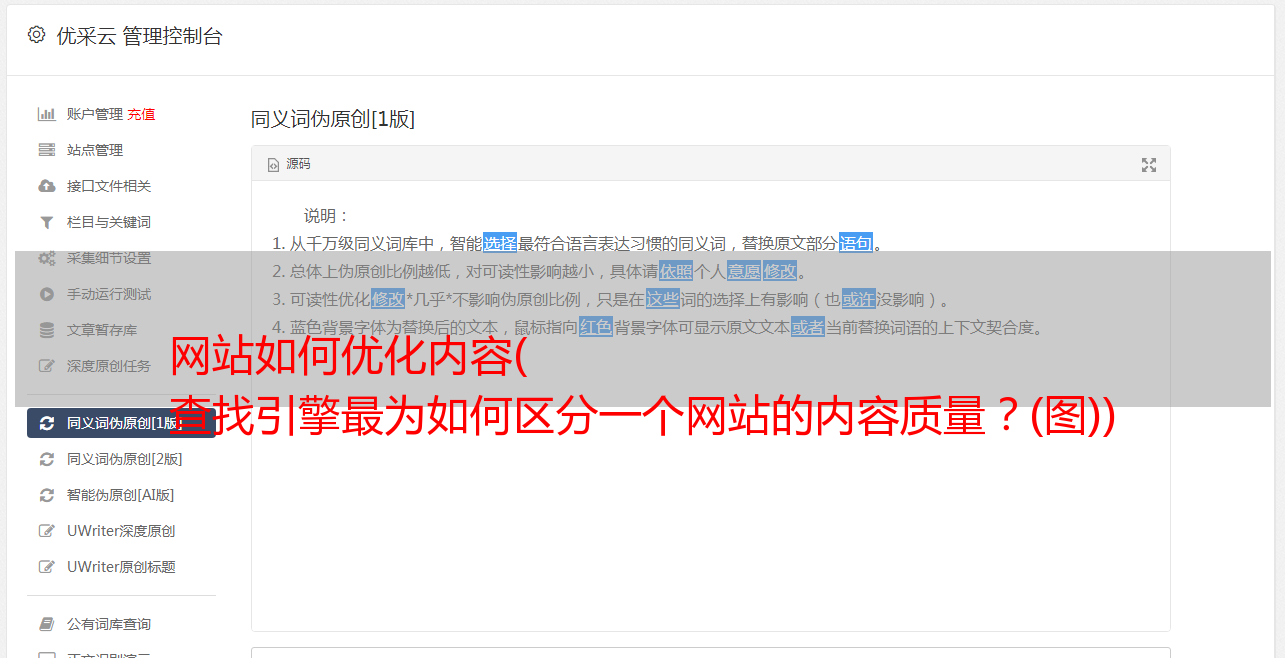Image resolution: width=1285 pixels, height=658 pixels.
Task: Open 智能伪原创[AI版] menu item
Action: (120, 495)
